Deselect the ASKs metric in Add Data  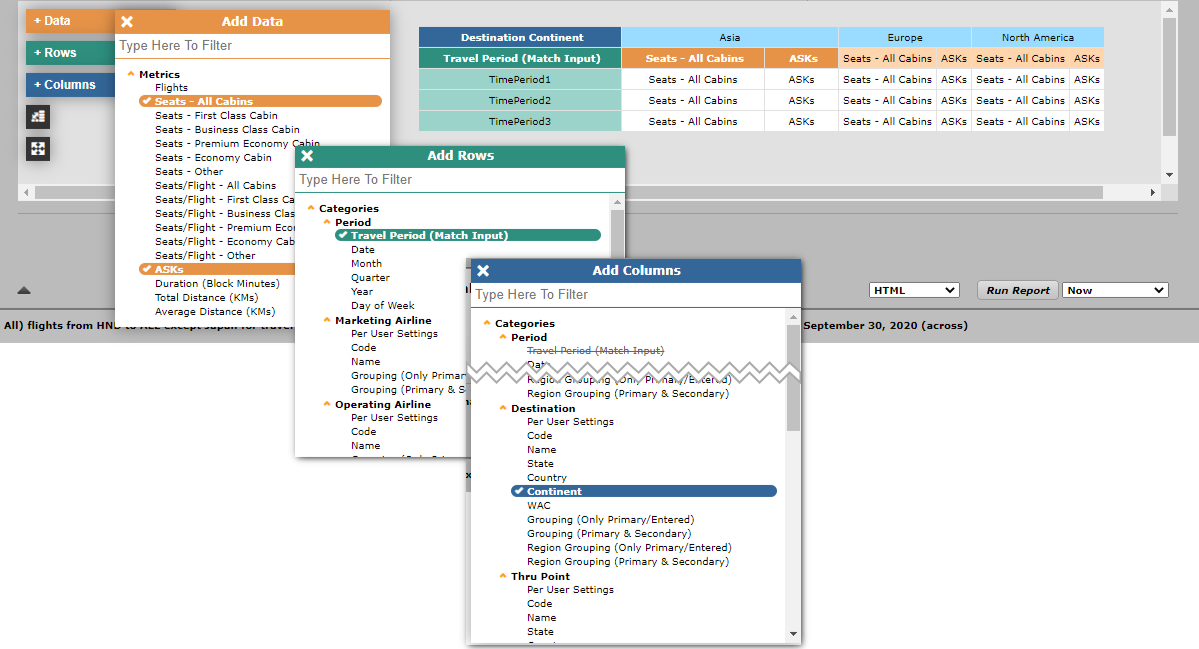(x=218, y=269)
